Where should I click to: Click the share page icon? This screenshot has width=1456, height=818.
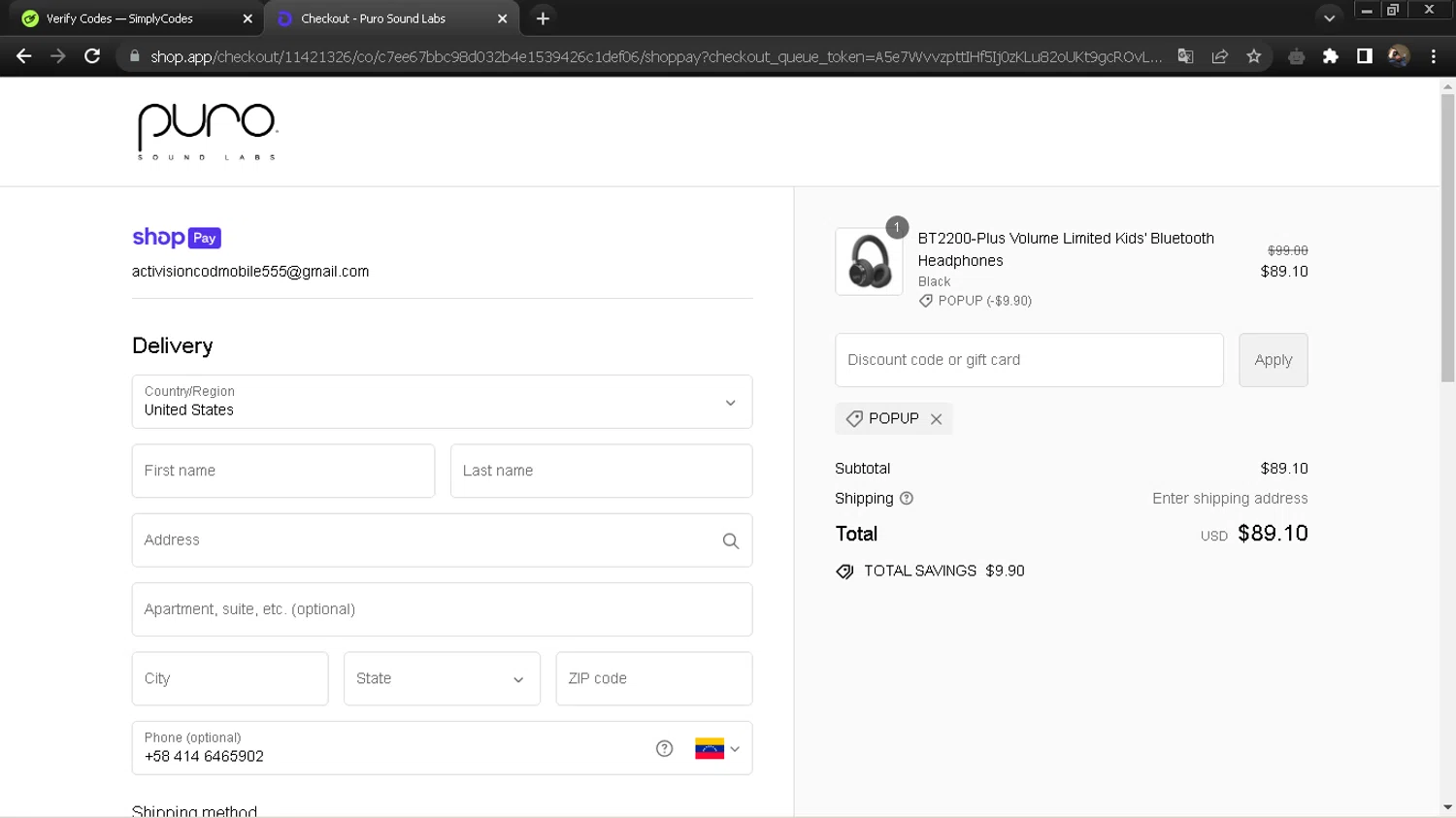[x=1220, y=56]
